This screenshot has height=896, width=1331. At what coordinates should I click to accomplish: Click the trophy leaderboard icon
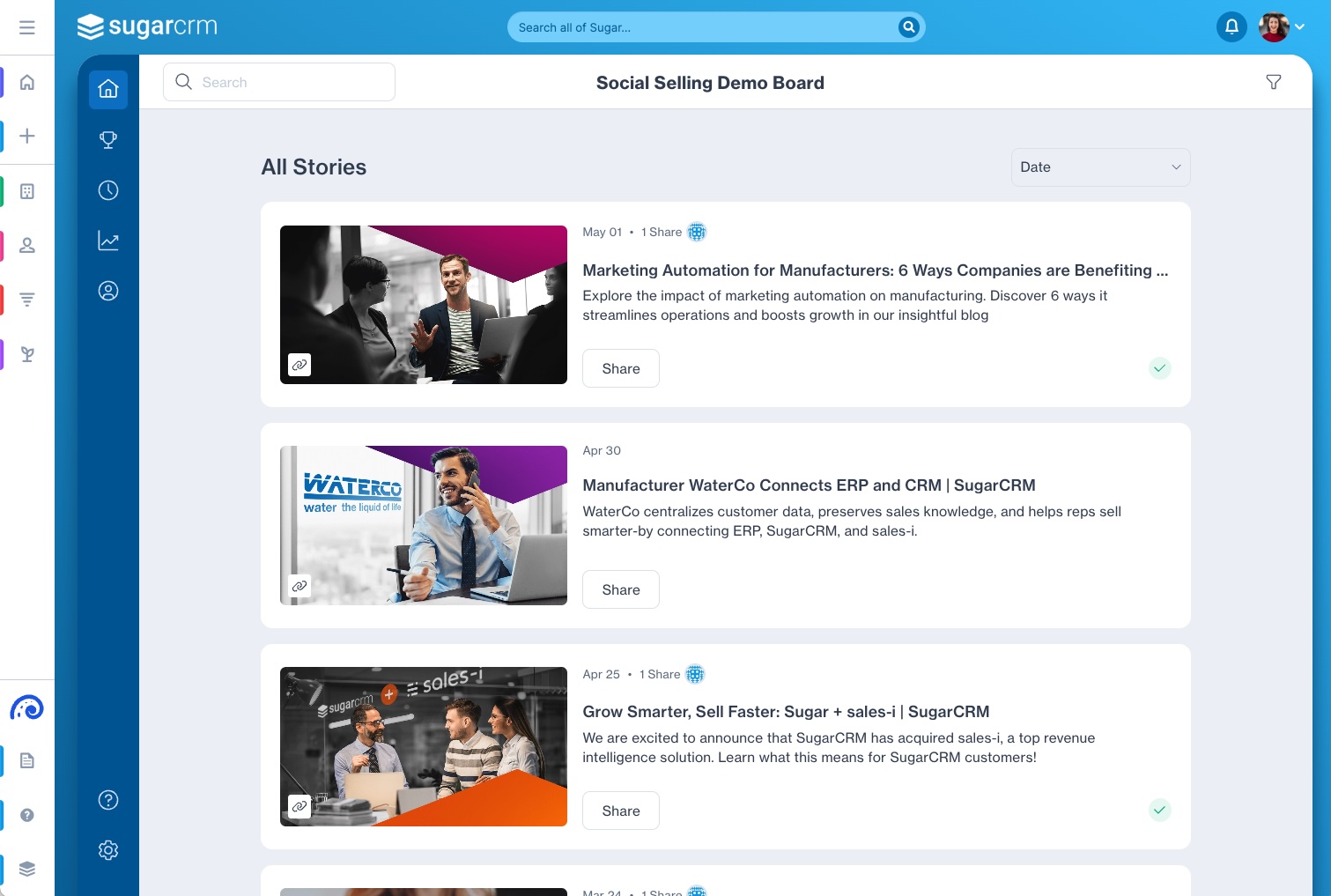pos(108,140)
